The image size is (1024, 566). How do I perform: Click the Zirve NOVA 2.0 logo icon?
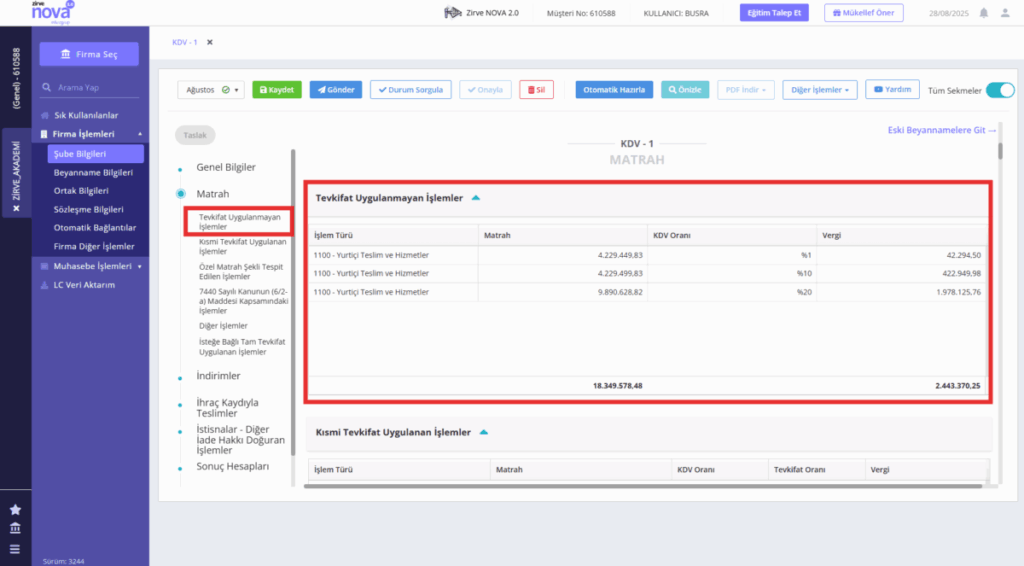click(x=453, y=12)
